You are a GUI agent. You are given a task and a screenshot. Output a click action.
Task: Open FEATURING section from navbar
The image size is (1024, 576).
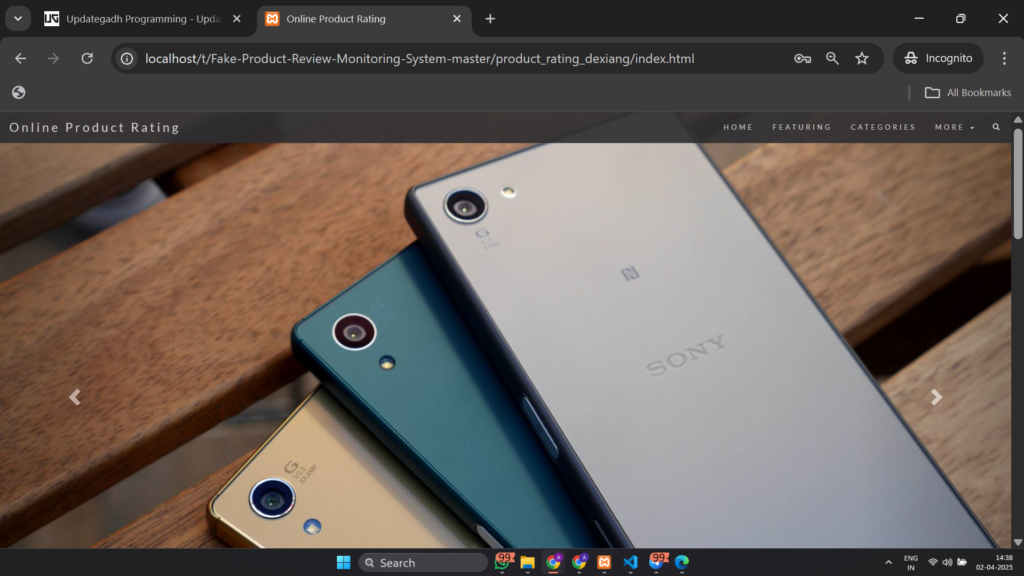tap(802, 127)
